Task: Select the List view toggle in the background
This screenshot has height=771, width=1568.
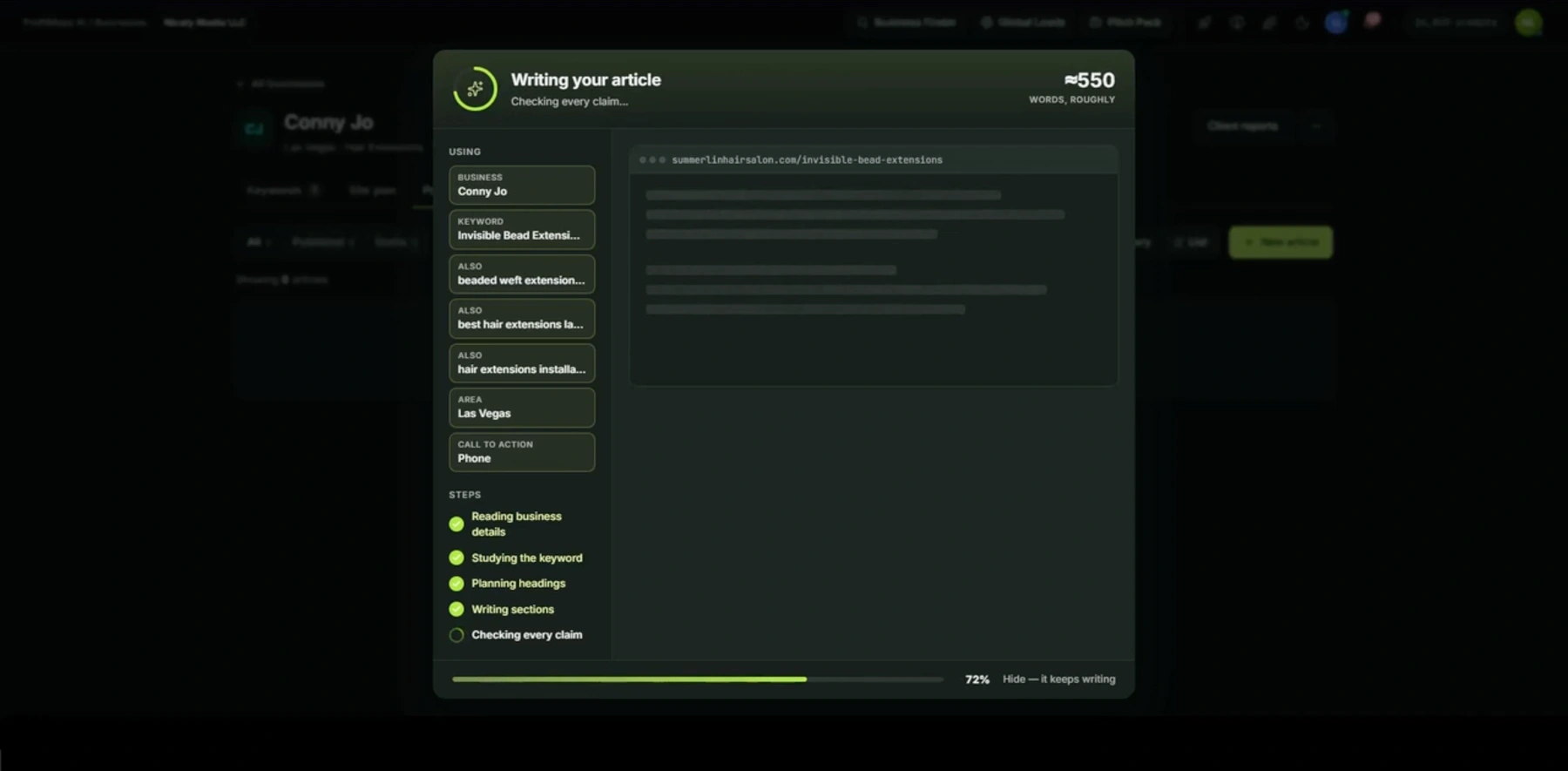Action: tap(1191, 242)
